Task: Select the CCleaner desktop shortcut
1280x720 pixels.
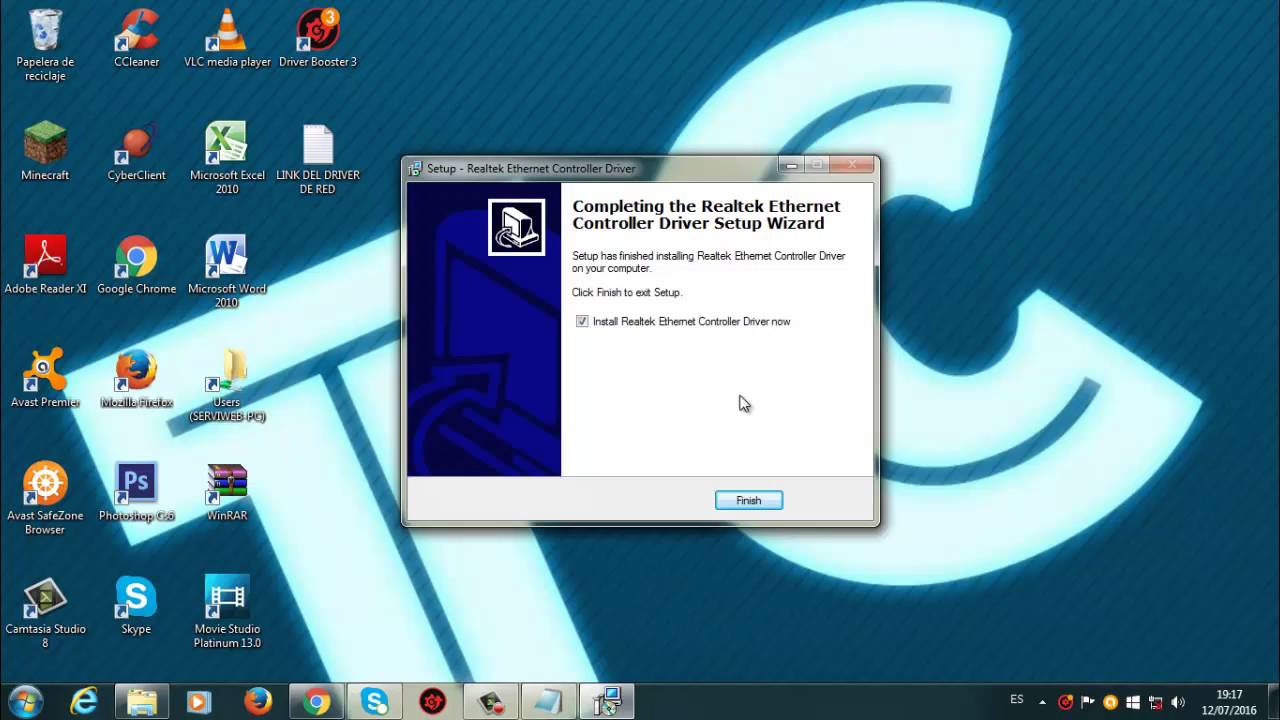Action: [136, 39]
